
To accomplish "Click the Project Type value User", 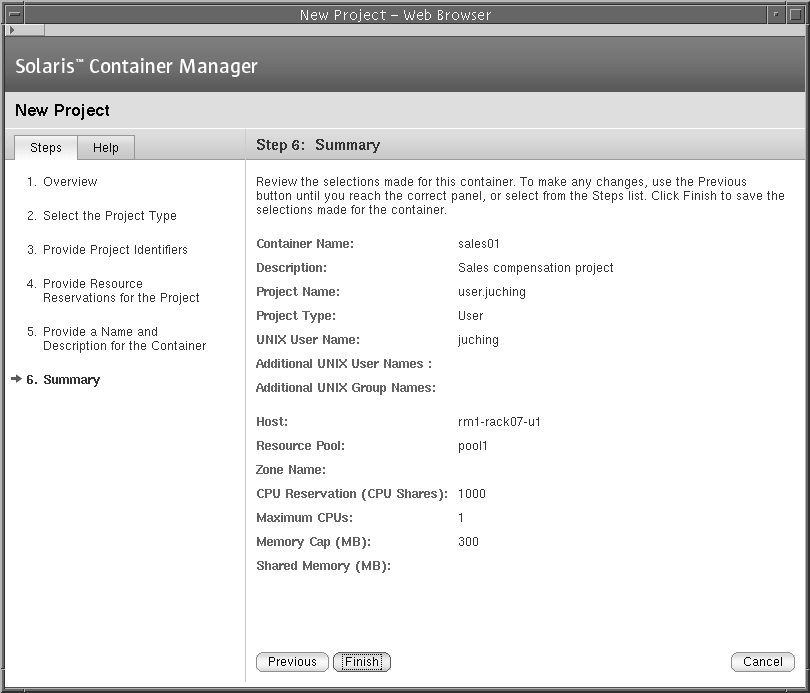I will (x=471, y=316).
